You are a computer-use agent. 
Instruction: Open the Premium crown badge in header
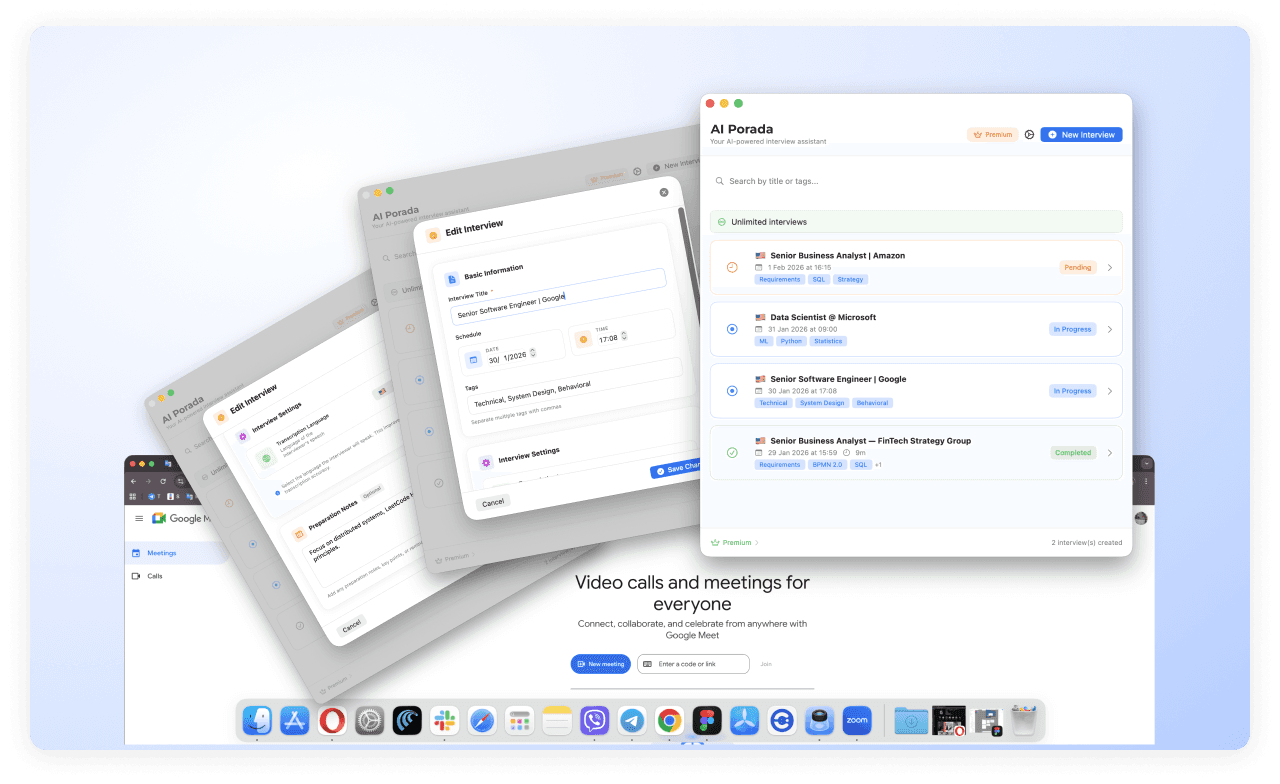click(991, 134)
